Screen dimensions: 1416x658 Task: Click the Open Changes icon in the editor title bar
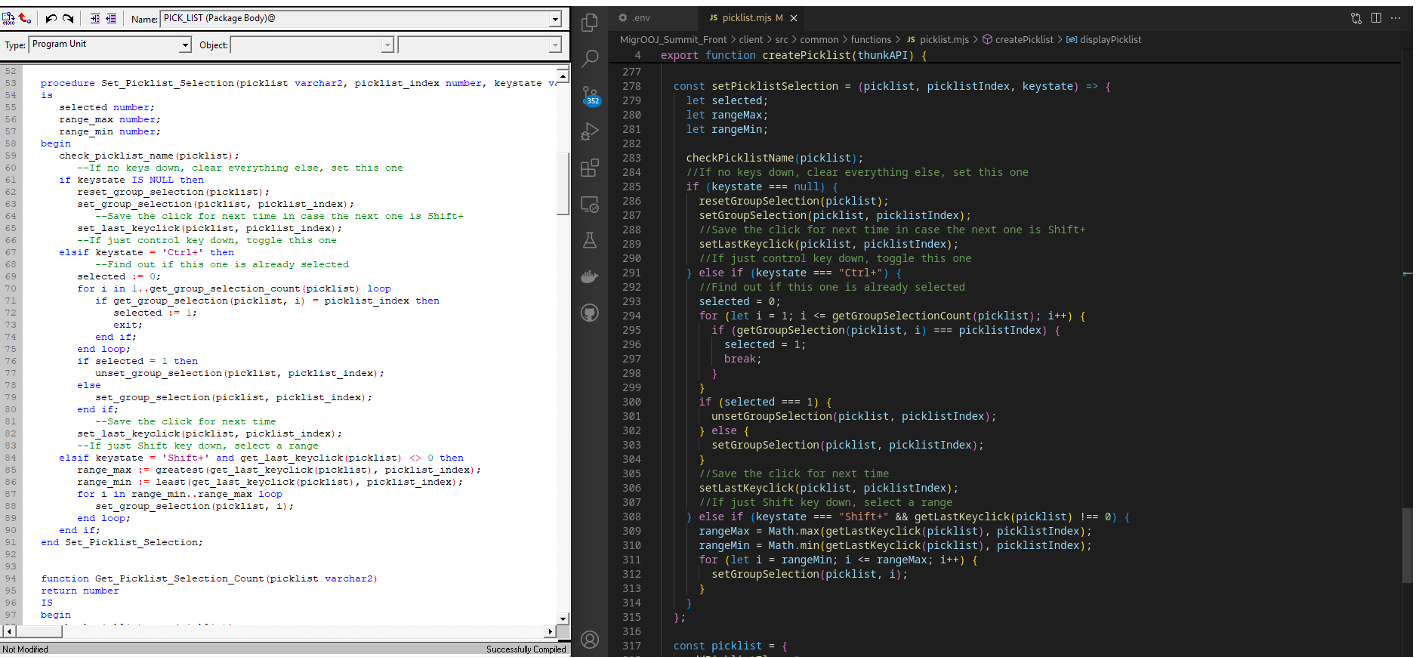click(x=1356, y=18)
